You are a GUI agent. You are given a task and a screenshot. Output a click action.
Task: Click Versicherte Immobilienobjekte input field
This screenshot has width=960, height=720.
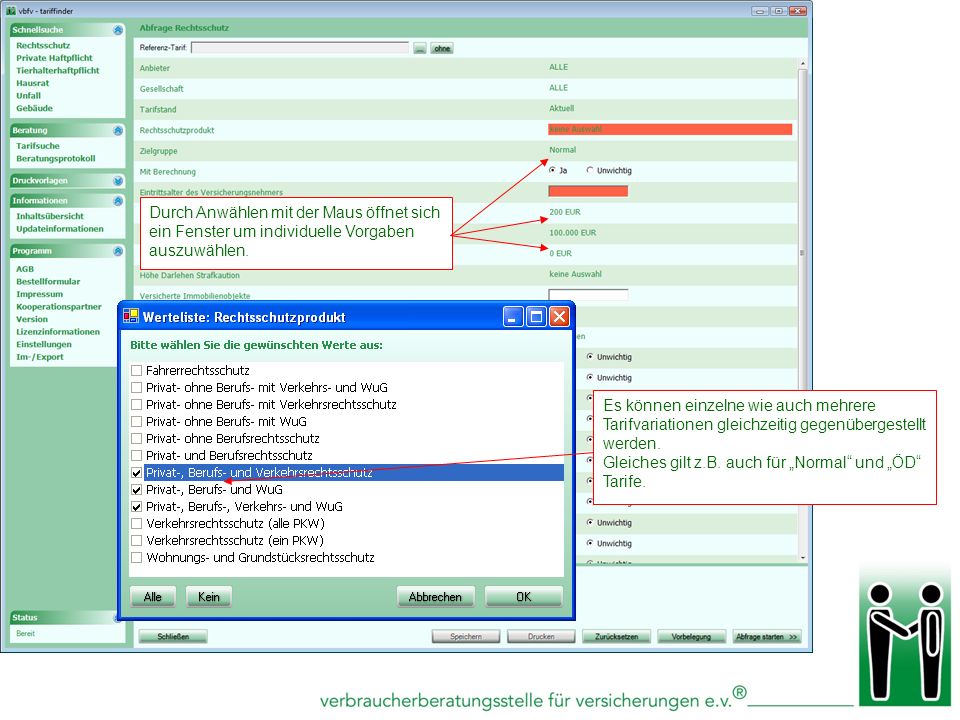(588, 294)
